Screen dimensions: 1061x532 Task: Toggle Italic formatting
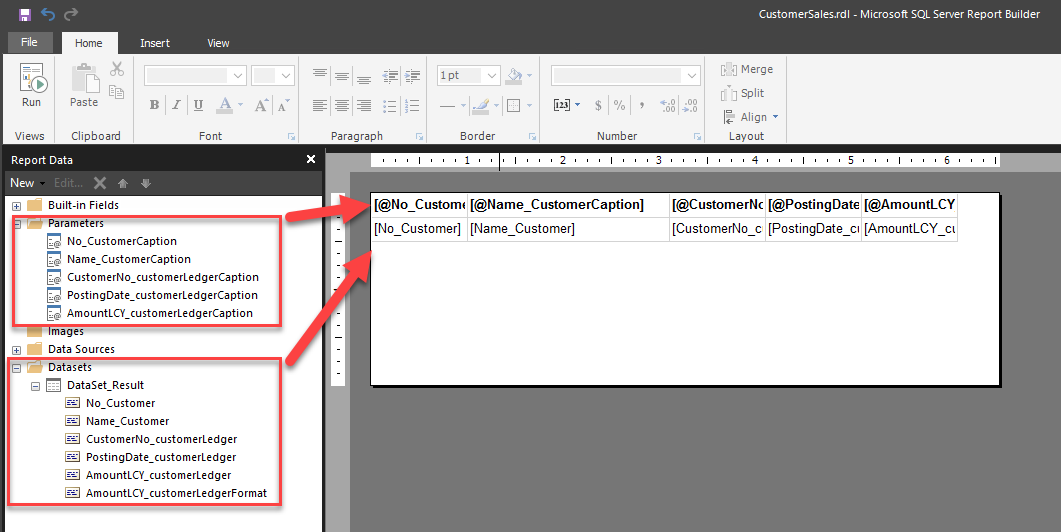click(x=176, y=105)
